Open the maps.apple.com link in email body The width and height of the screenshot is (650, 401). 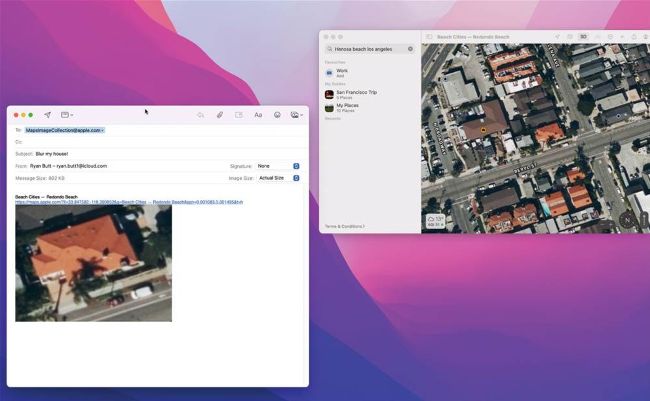(x=128, y=202)
